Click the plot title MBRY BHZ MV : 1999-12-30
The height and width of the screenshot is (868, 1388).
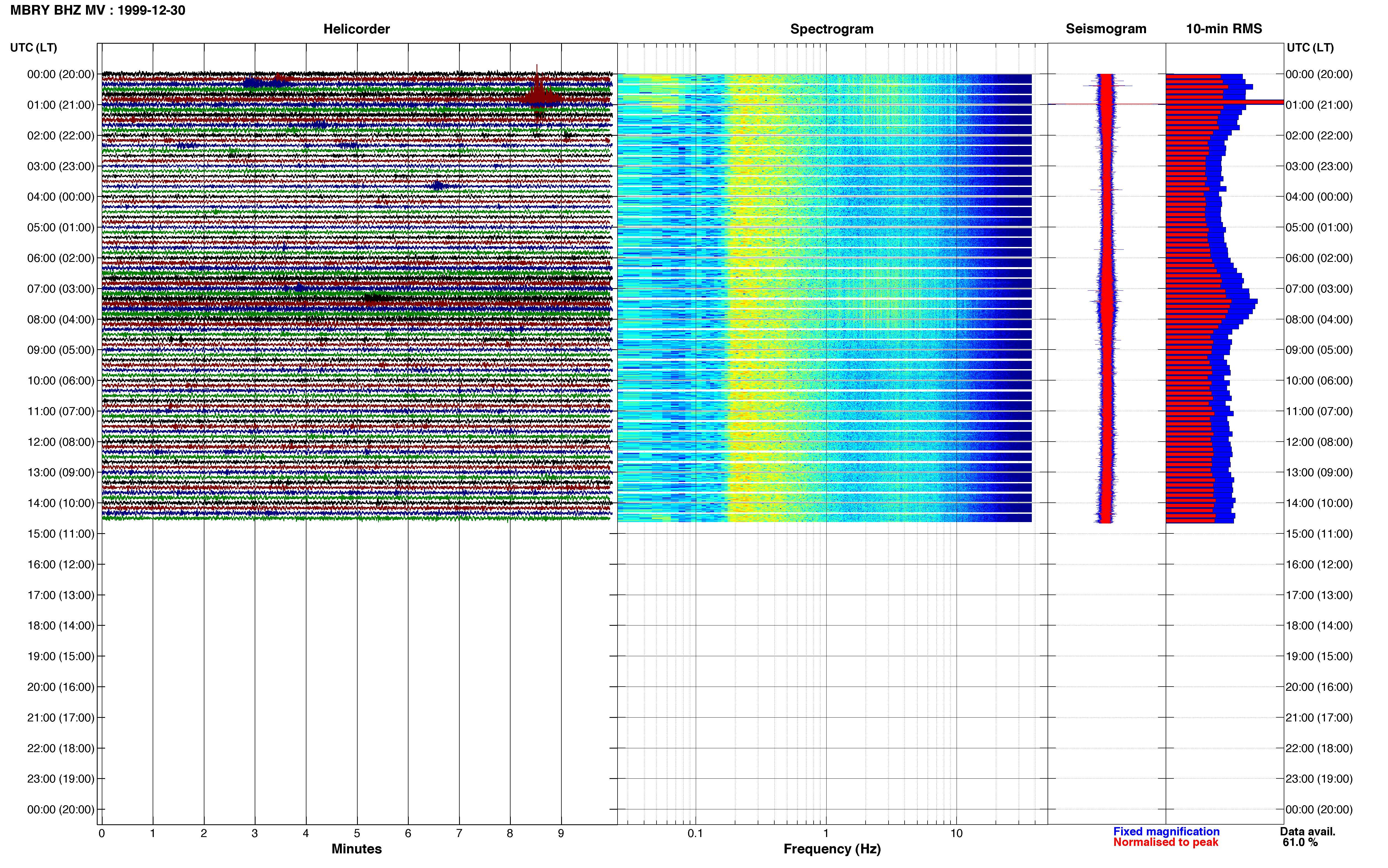tap(98, 10)
